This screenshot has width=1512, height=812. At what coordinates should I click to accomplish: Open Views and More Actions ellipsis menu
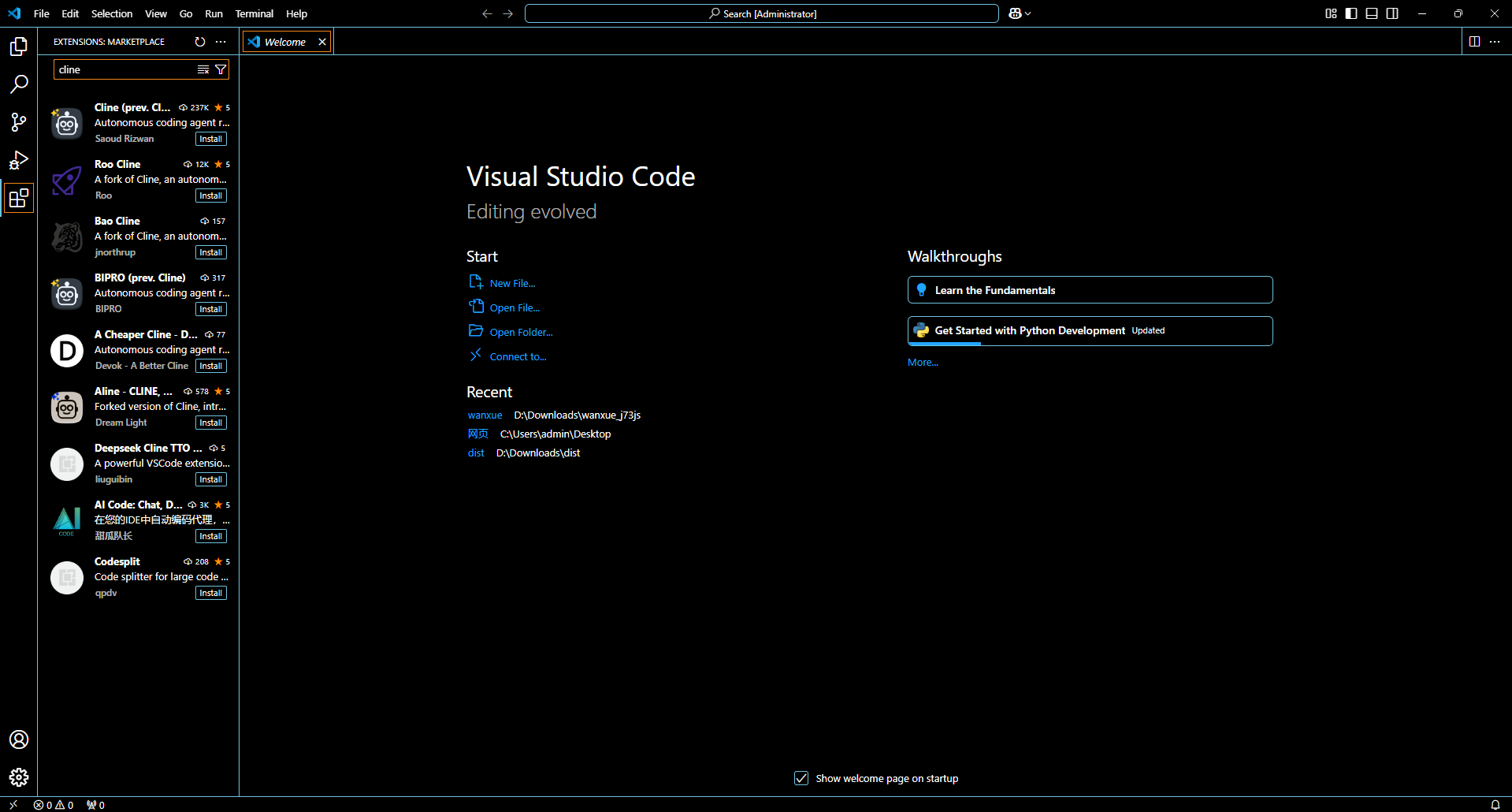221,42
